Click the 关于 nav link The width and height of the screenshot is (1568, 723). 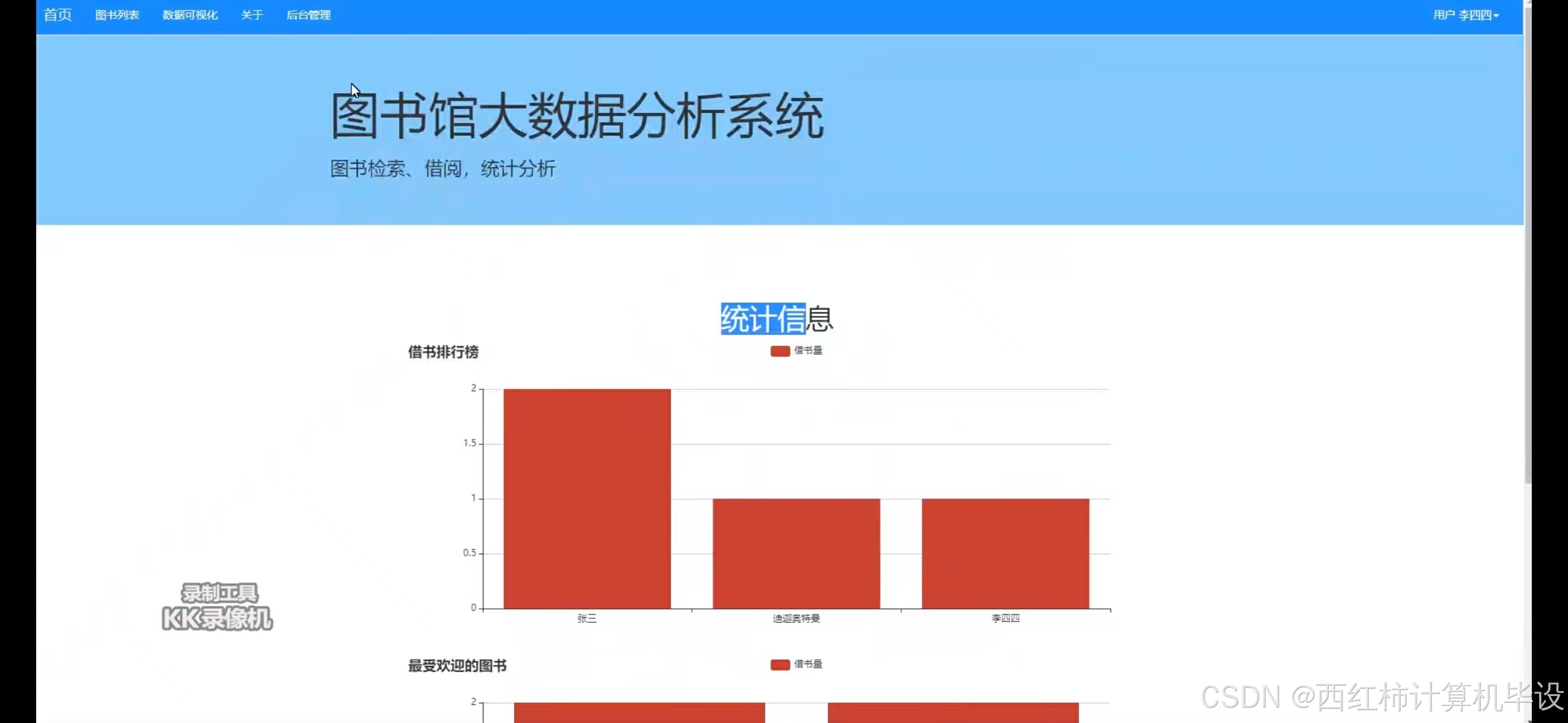(x=252, y=14)
